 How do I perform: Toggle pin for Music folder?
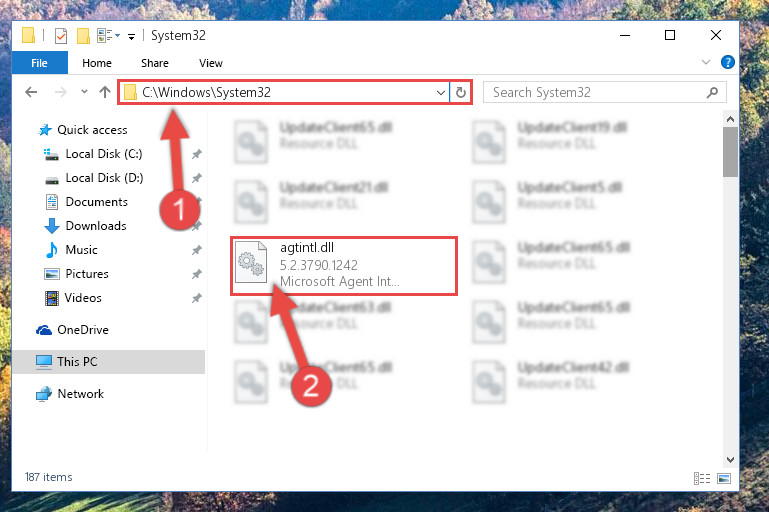[197, 250]
